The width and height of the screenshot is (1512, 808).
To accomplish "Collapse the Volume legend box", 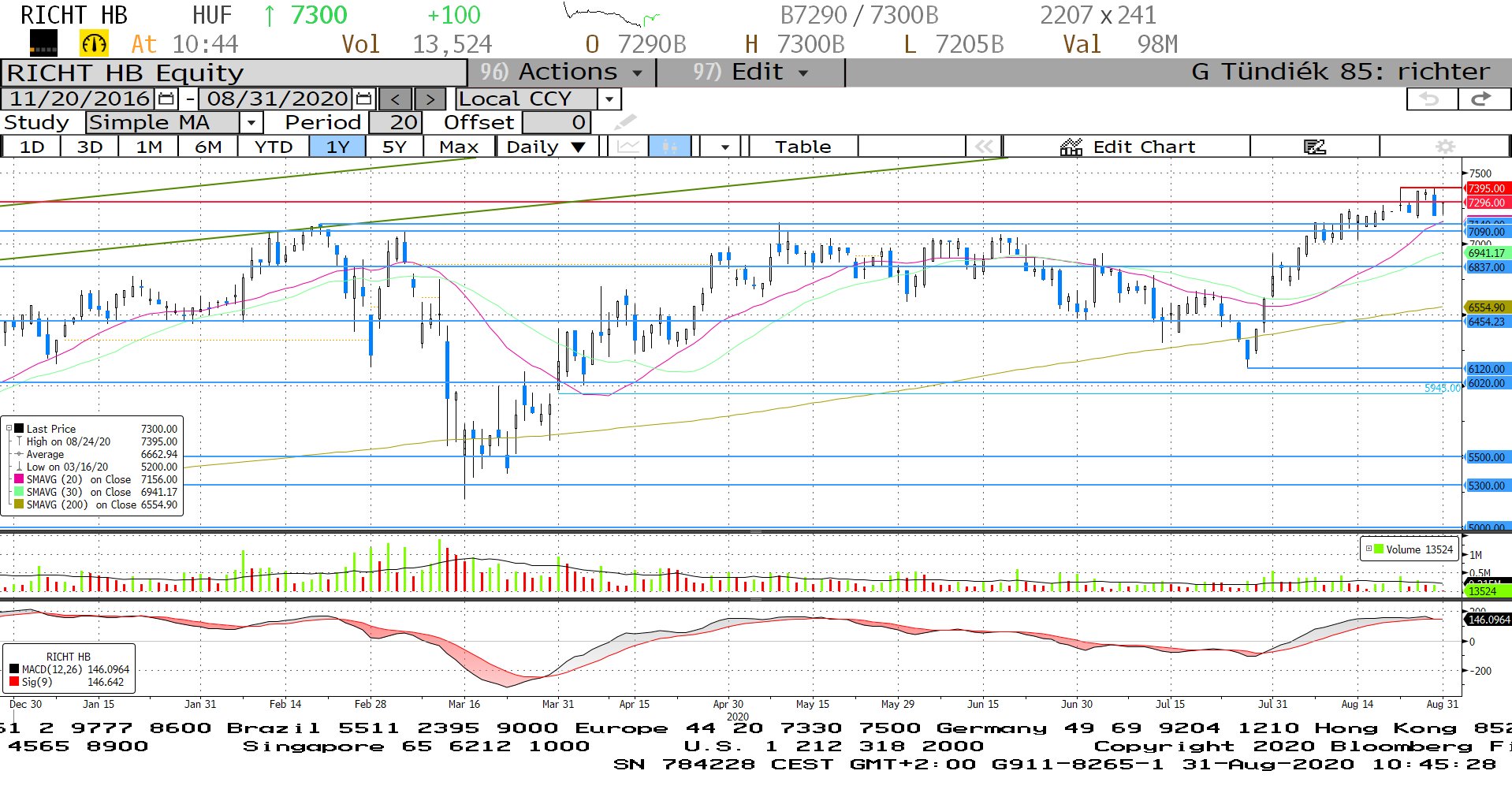I will point(1369,549).
